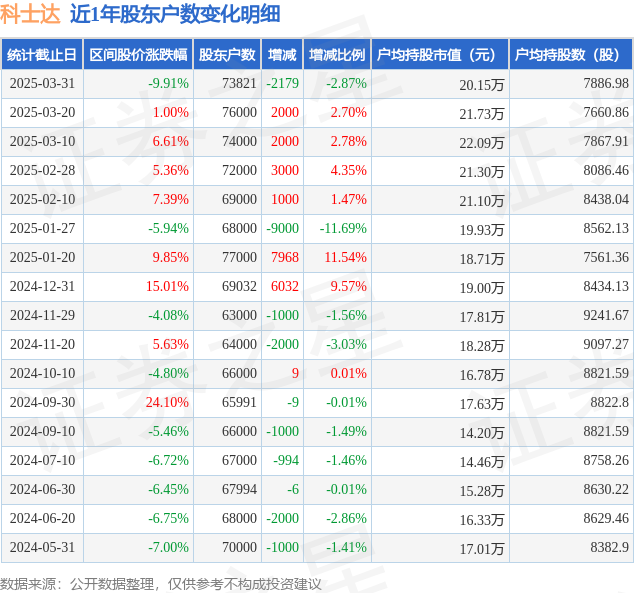
Task: Click the shareholder count 77000
Action: (x=239, y=257)
